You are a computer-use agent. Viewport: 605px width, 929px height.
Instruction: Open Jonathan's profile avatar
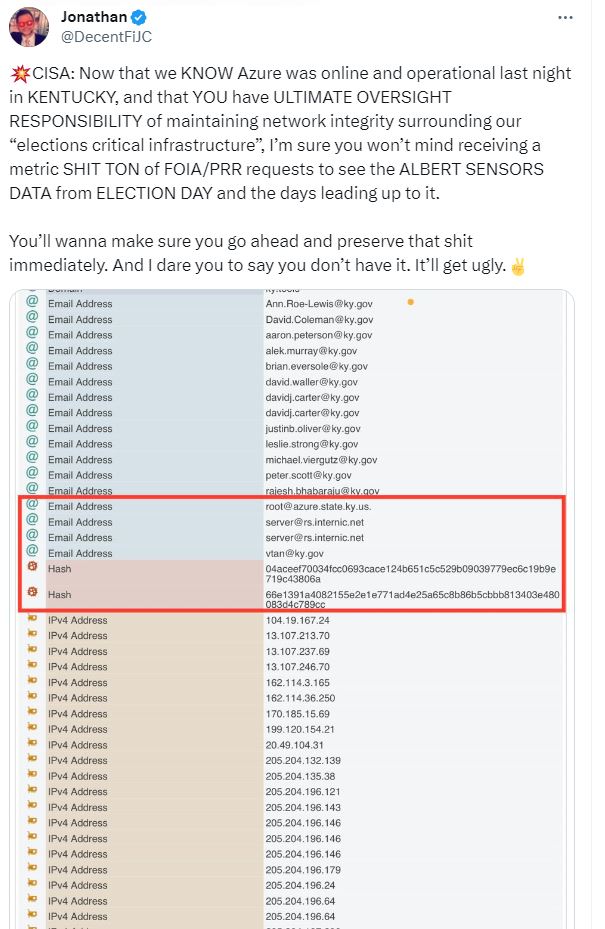(x=28, y=27)
